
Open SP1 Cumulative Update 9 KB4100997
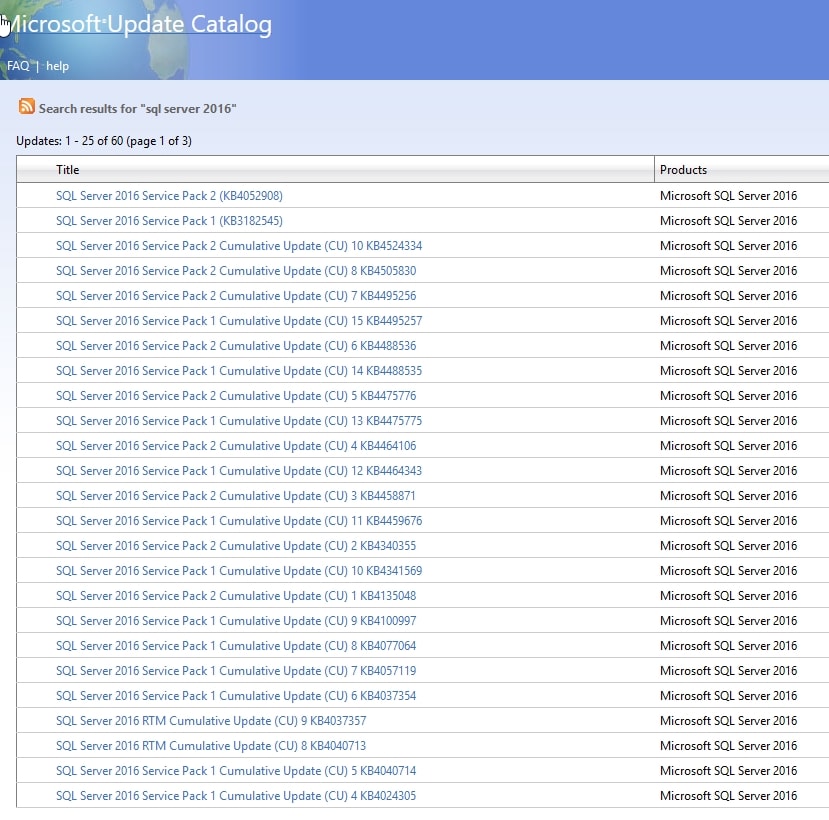[236, 621]
